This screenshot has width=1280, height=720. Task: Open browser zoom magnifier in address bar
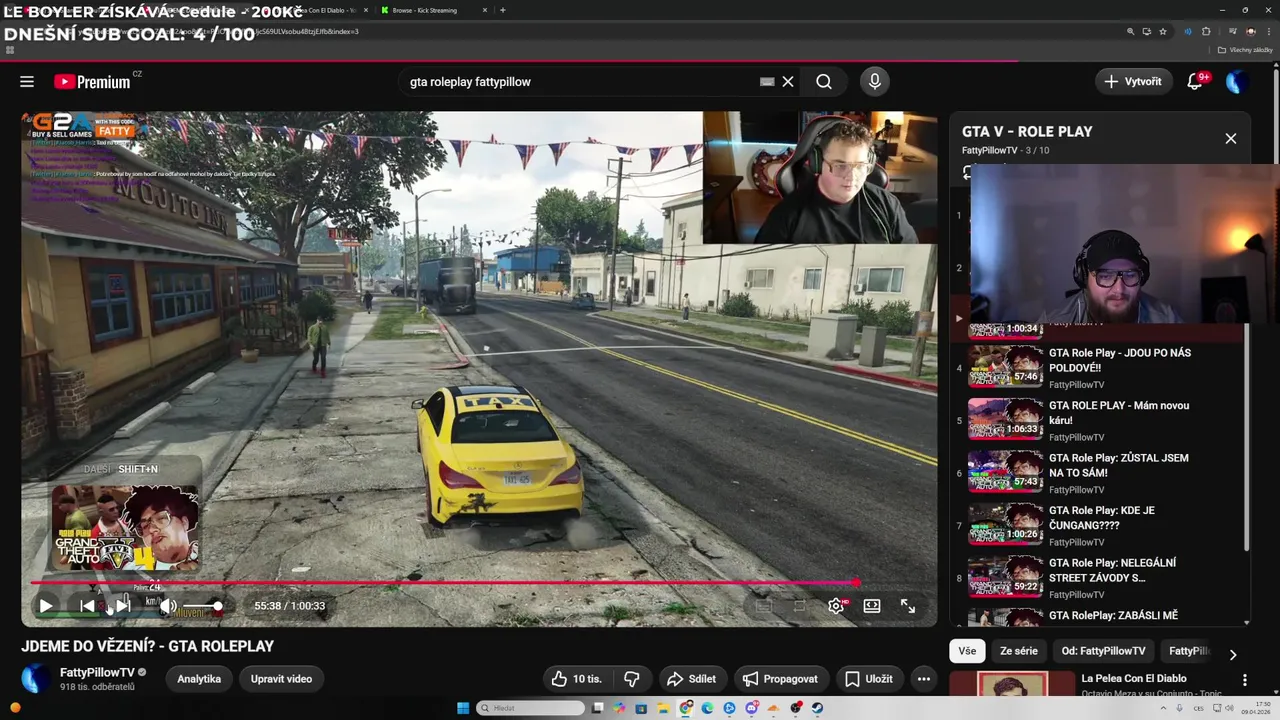pos(1131,31)
